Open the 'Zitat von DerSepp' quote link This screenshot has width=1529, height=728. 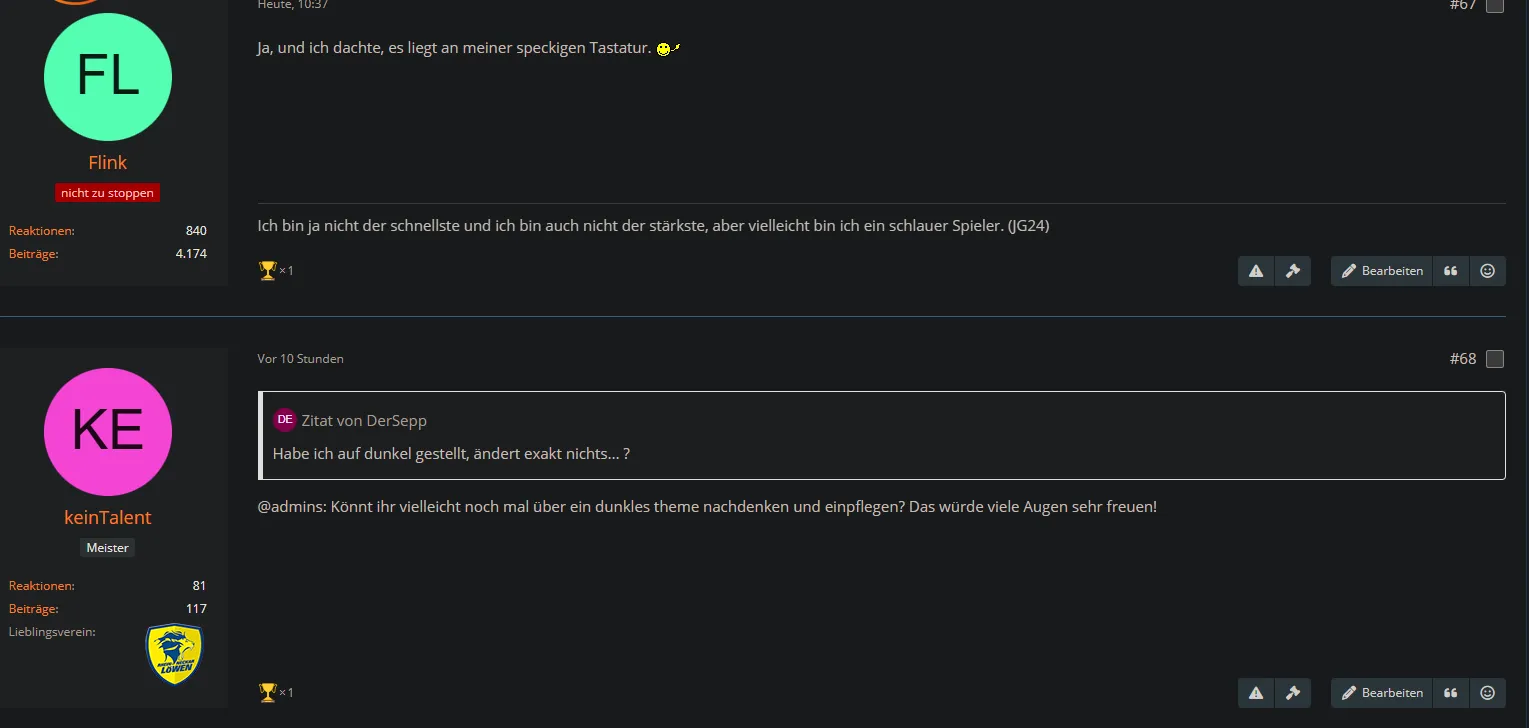(364, 421)
